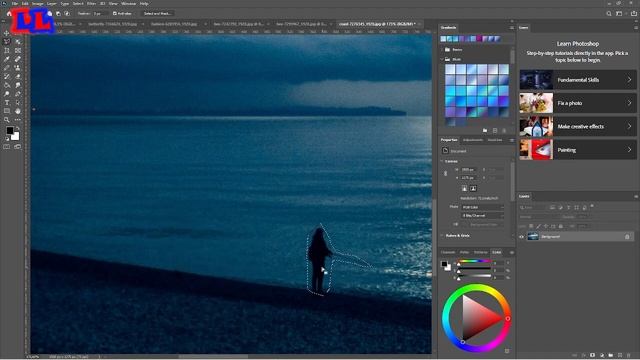Select the Eyedropper tool

pos(7,59)
